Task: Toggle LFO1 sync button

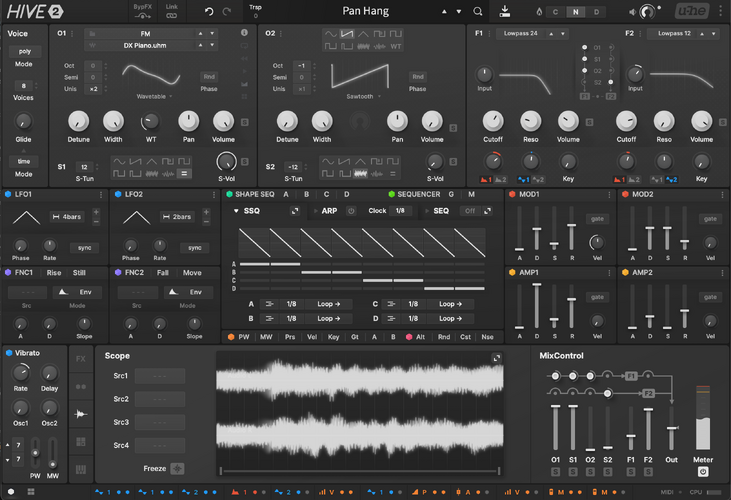Action: (x=84, y=248)
